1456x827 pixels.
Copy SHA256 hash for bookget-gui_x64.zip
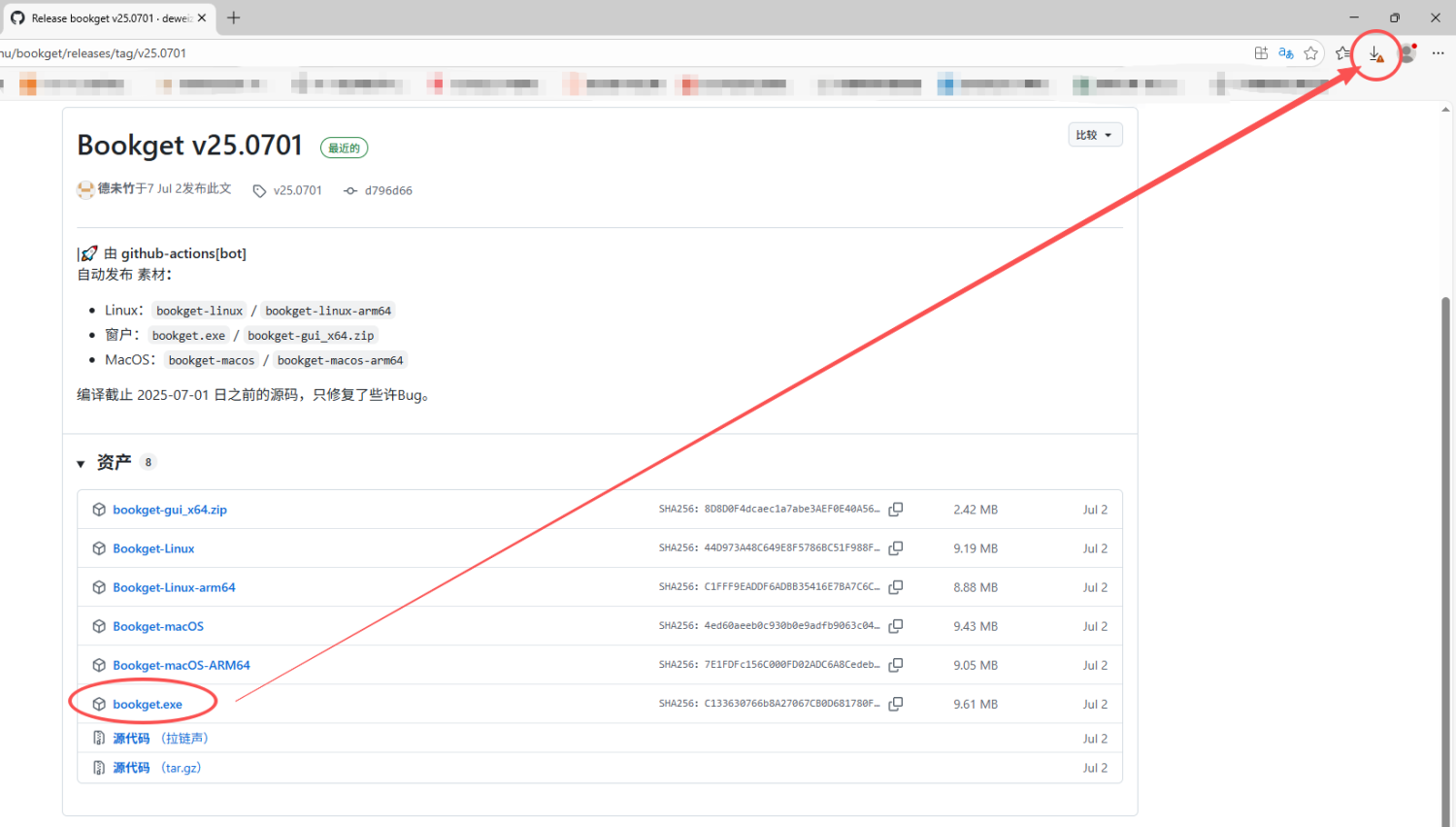click(896, 510)
